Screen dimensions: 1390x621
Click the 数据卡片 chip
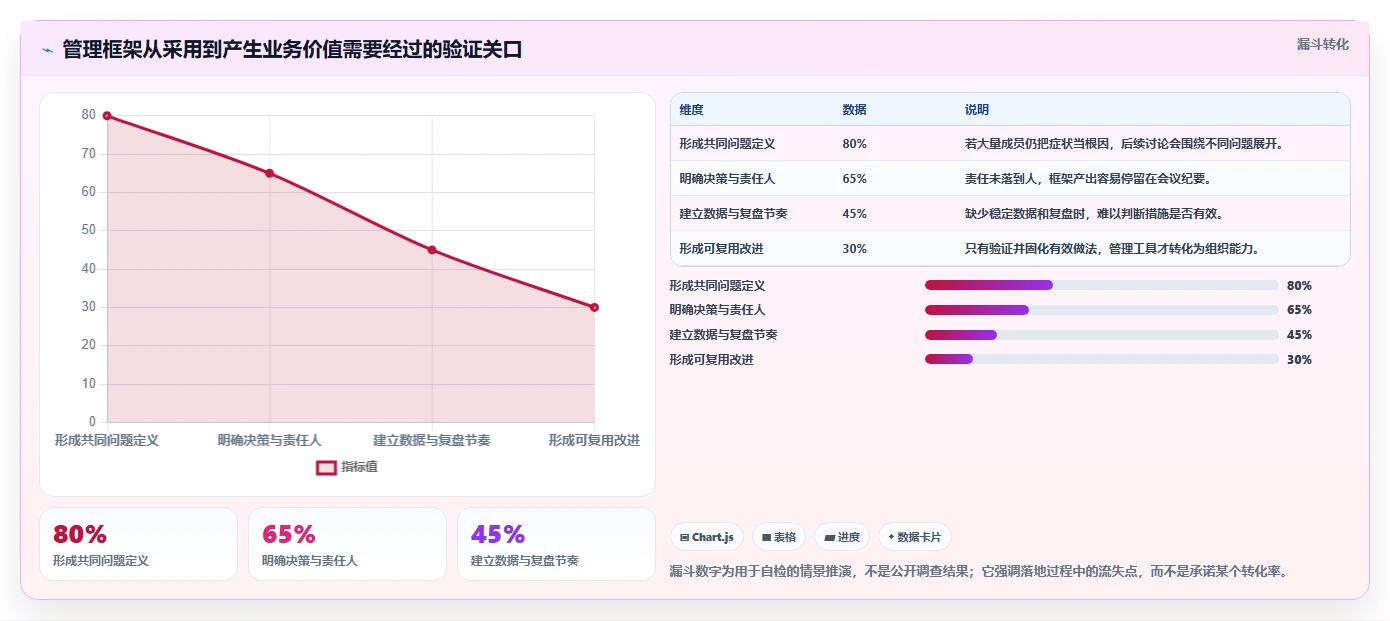(x=915, y=537)
